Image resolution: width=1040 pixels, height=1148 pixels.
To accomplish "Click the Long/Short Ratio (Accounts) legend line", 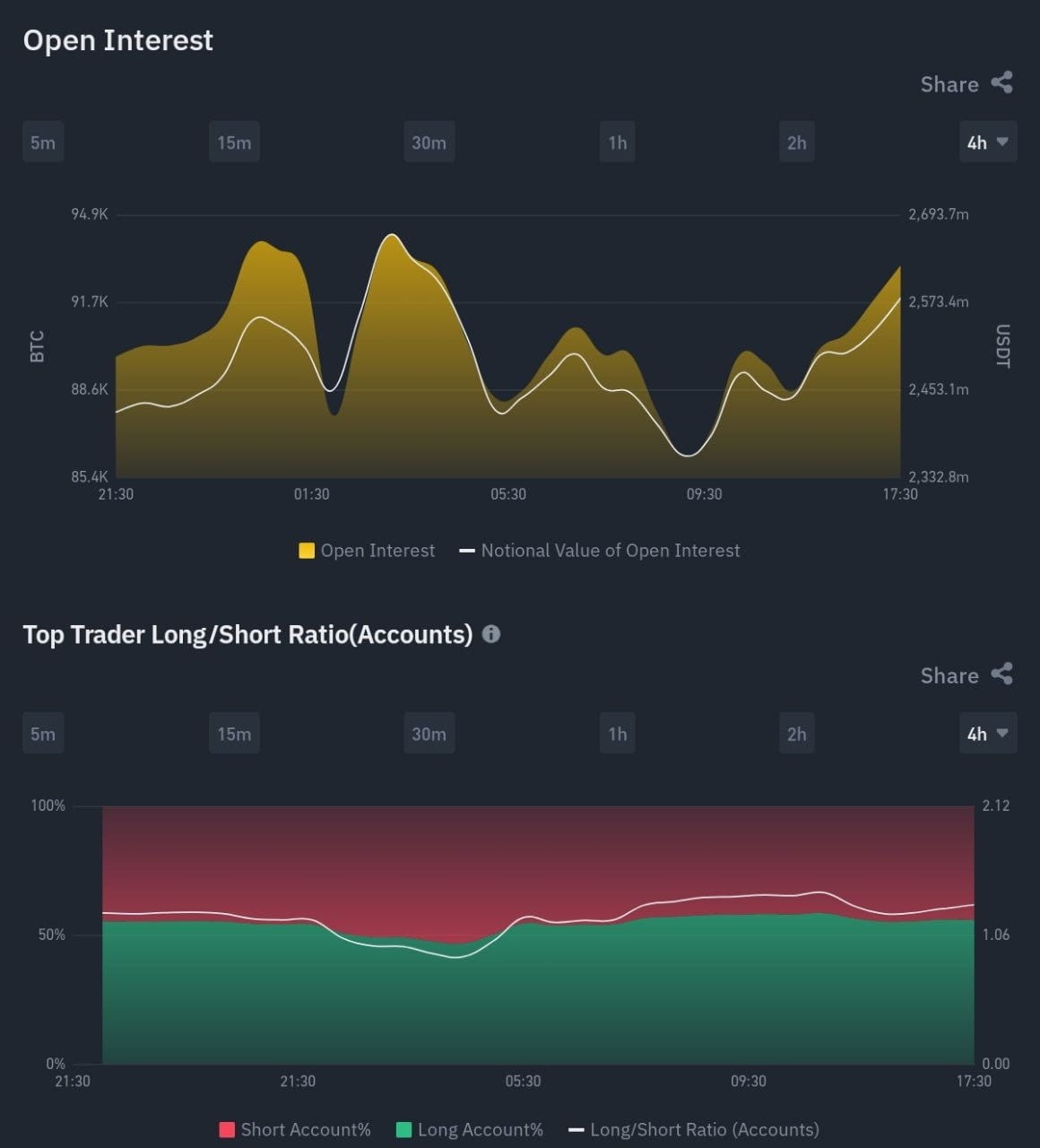I will 578,1129.
